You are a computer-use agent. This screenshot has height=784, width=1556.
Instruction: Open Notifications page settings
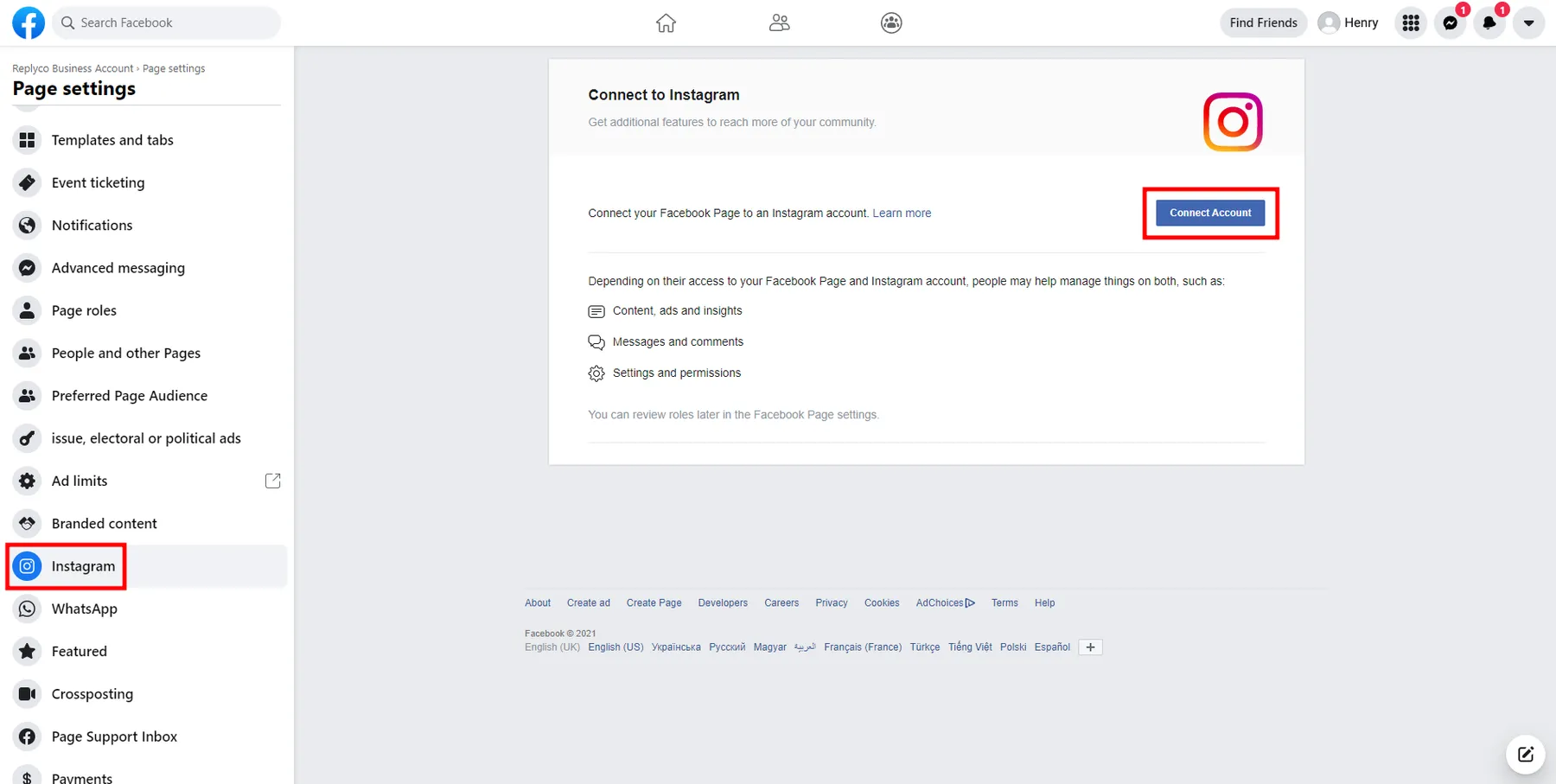point(147,226)
